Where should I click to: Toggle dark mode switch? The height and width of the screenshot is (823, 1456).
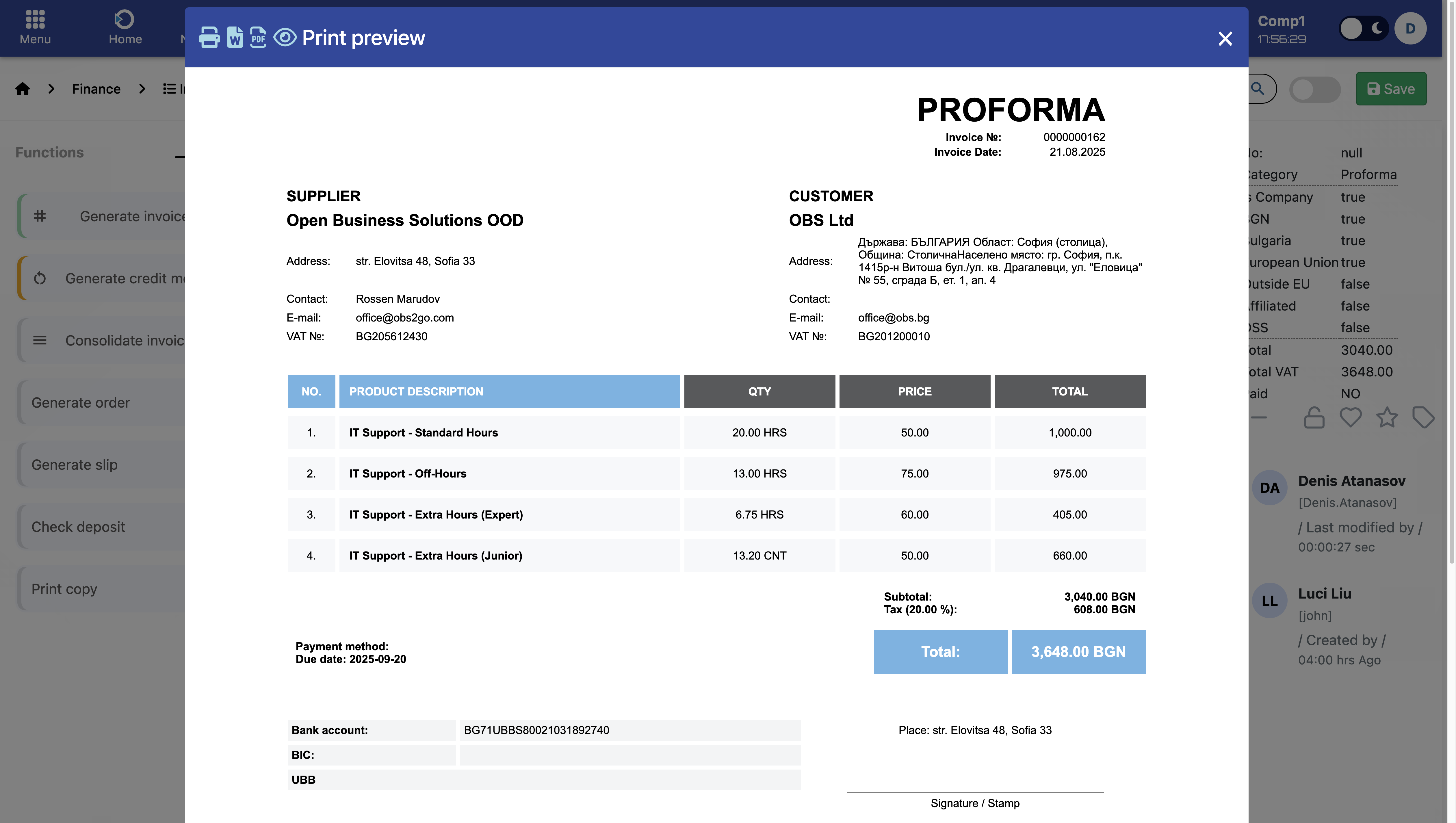coord(1363,28)
